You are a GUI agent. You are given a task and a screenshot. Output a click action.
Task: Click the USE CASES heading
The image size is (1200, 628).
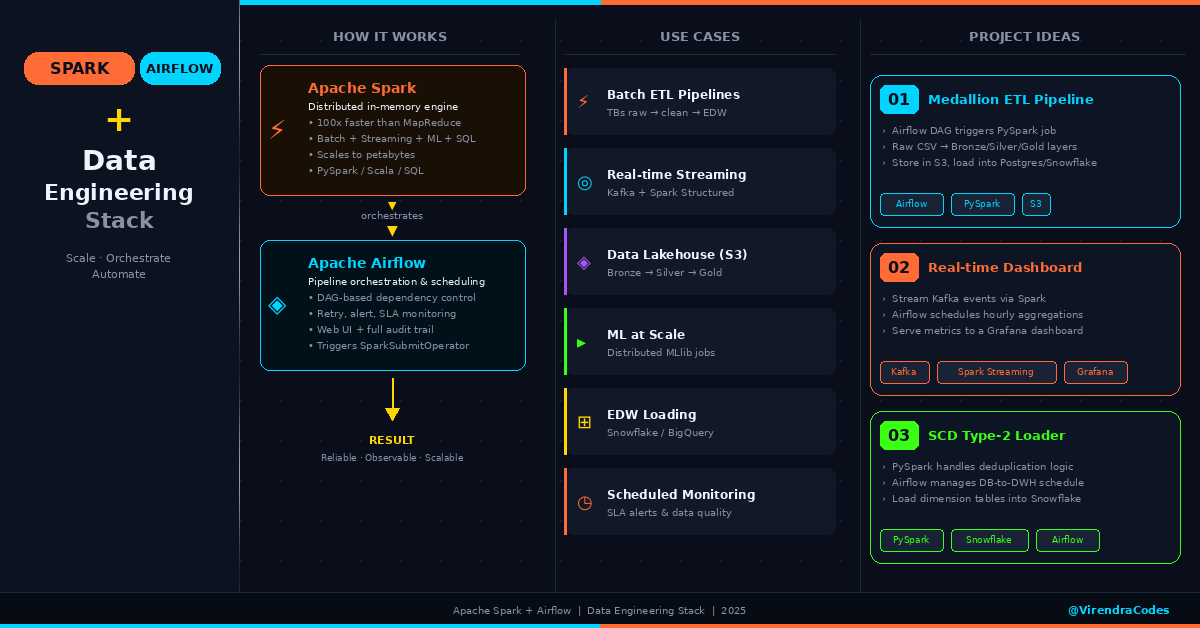pos(700,37)
